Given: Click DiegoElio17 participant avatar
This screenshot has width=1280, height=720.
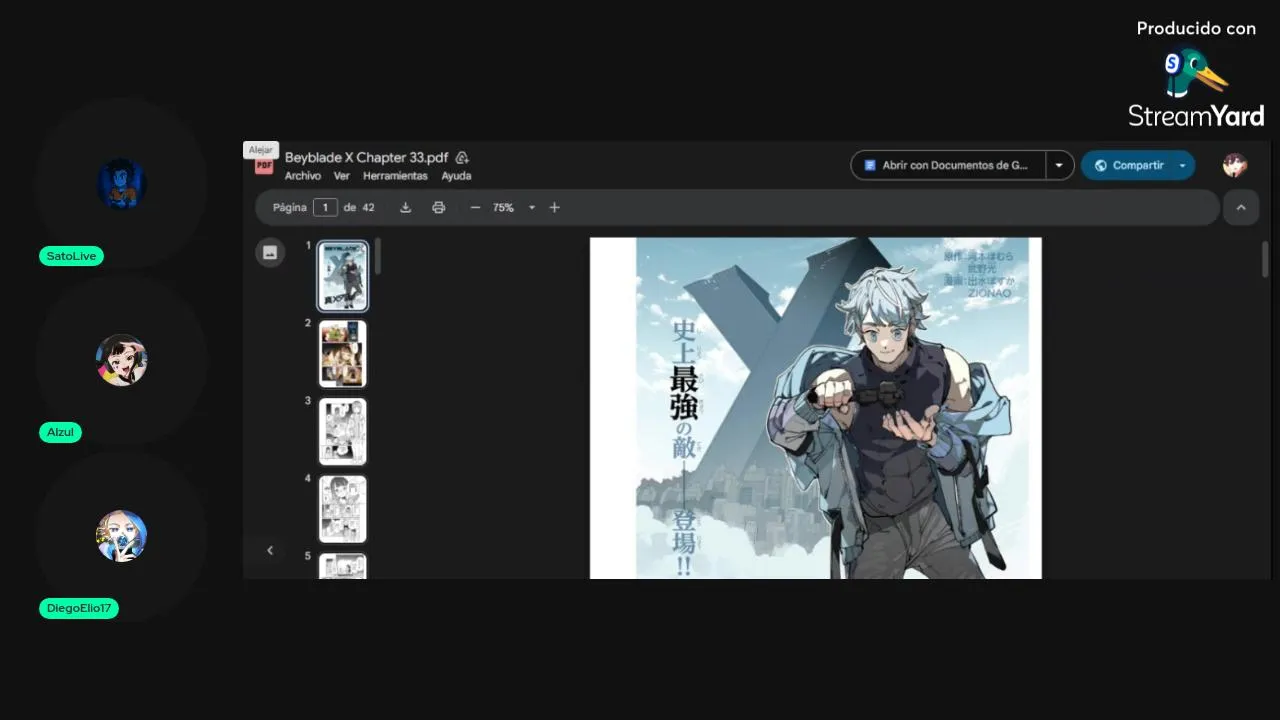Looking at the screenshot, I should (x=122, y=536).
